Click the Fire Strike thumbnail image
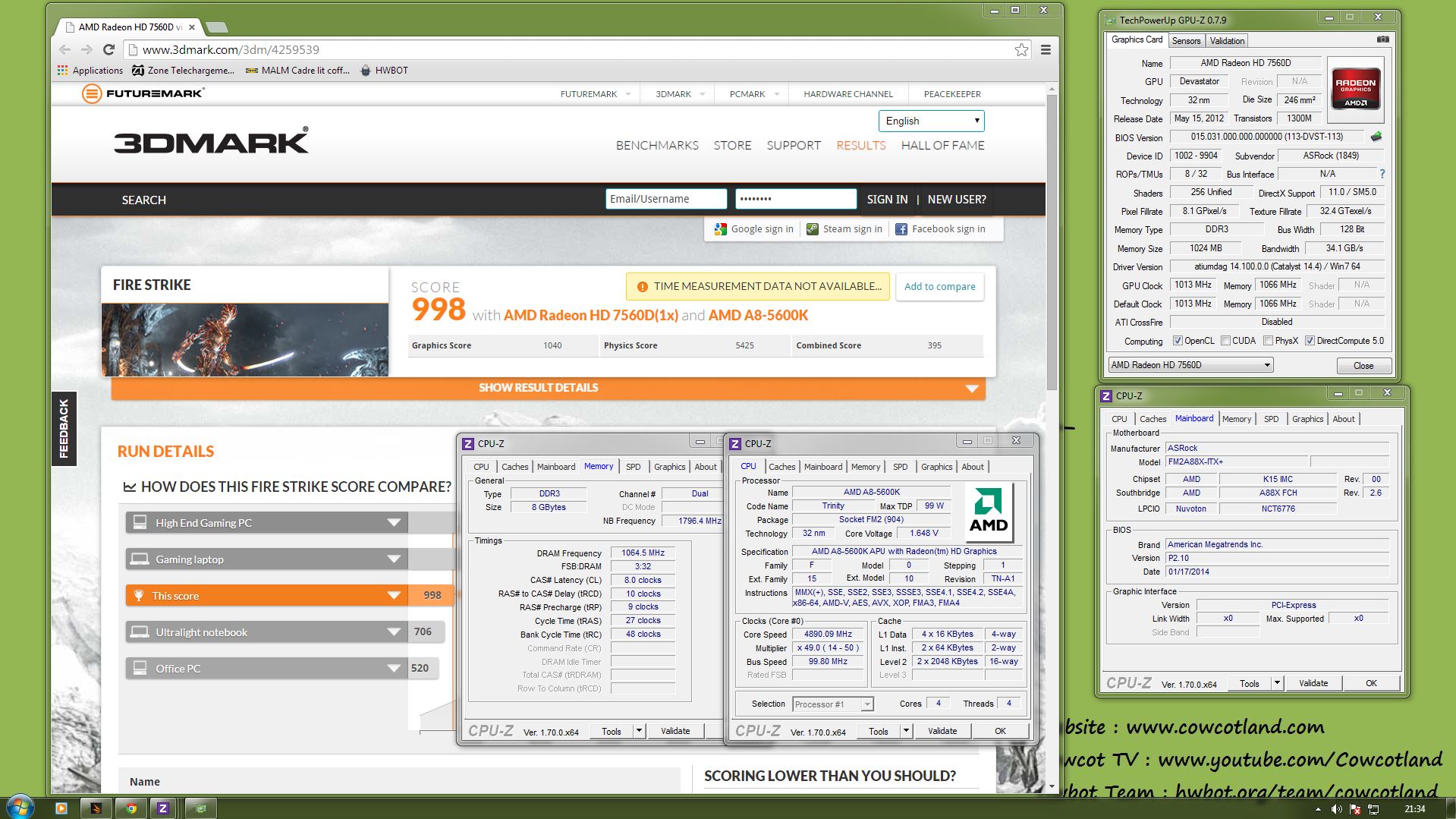This screenshot has height=819, width=1456. tap(244, 339)
